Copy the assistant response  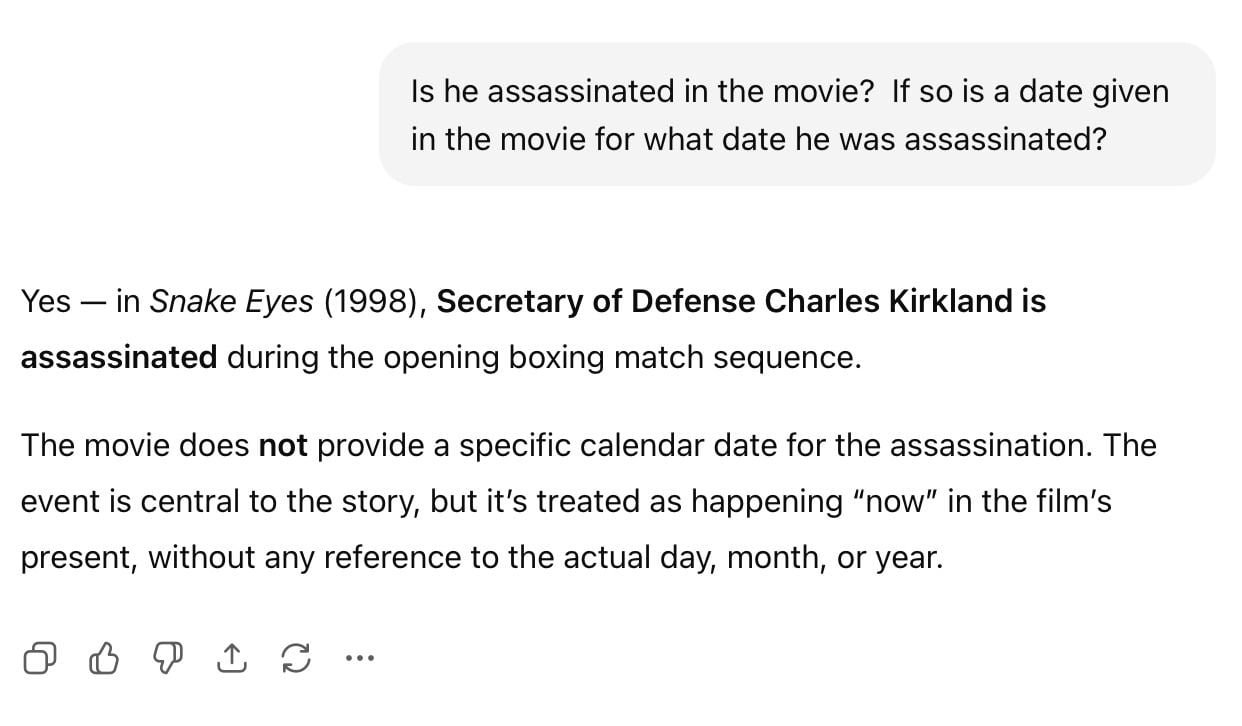pos(40,658)
